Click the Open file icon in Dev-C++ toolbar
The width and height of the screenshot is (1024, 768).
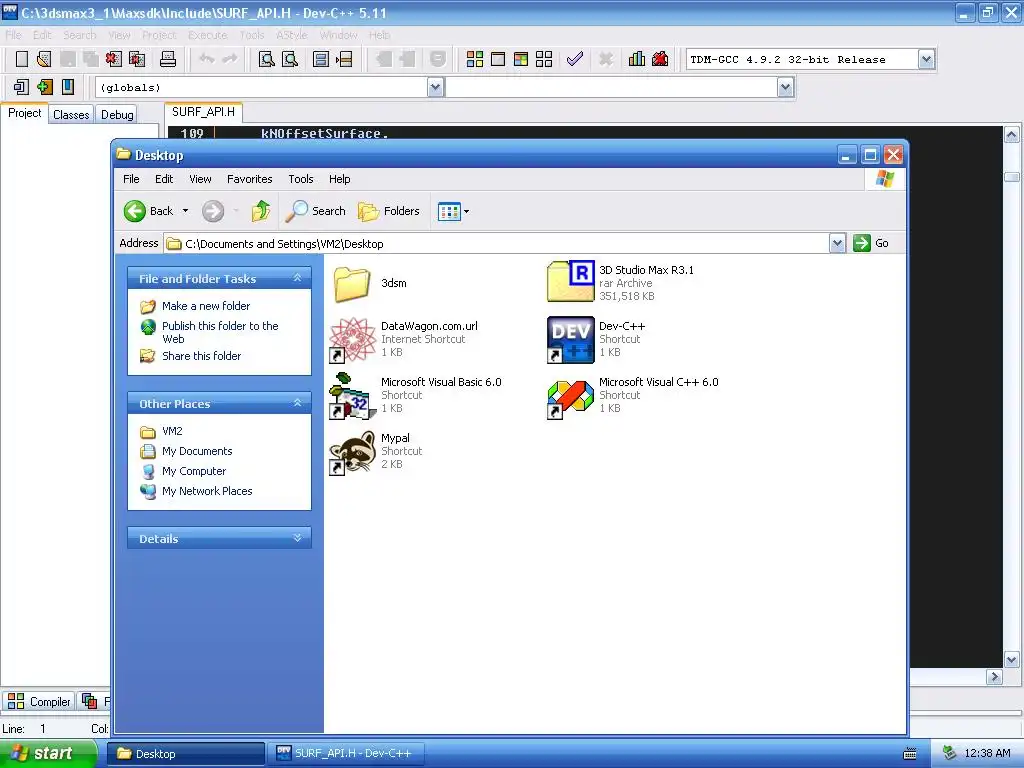(x=44, y=59)
